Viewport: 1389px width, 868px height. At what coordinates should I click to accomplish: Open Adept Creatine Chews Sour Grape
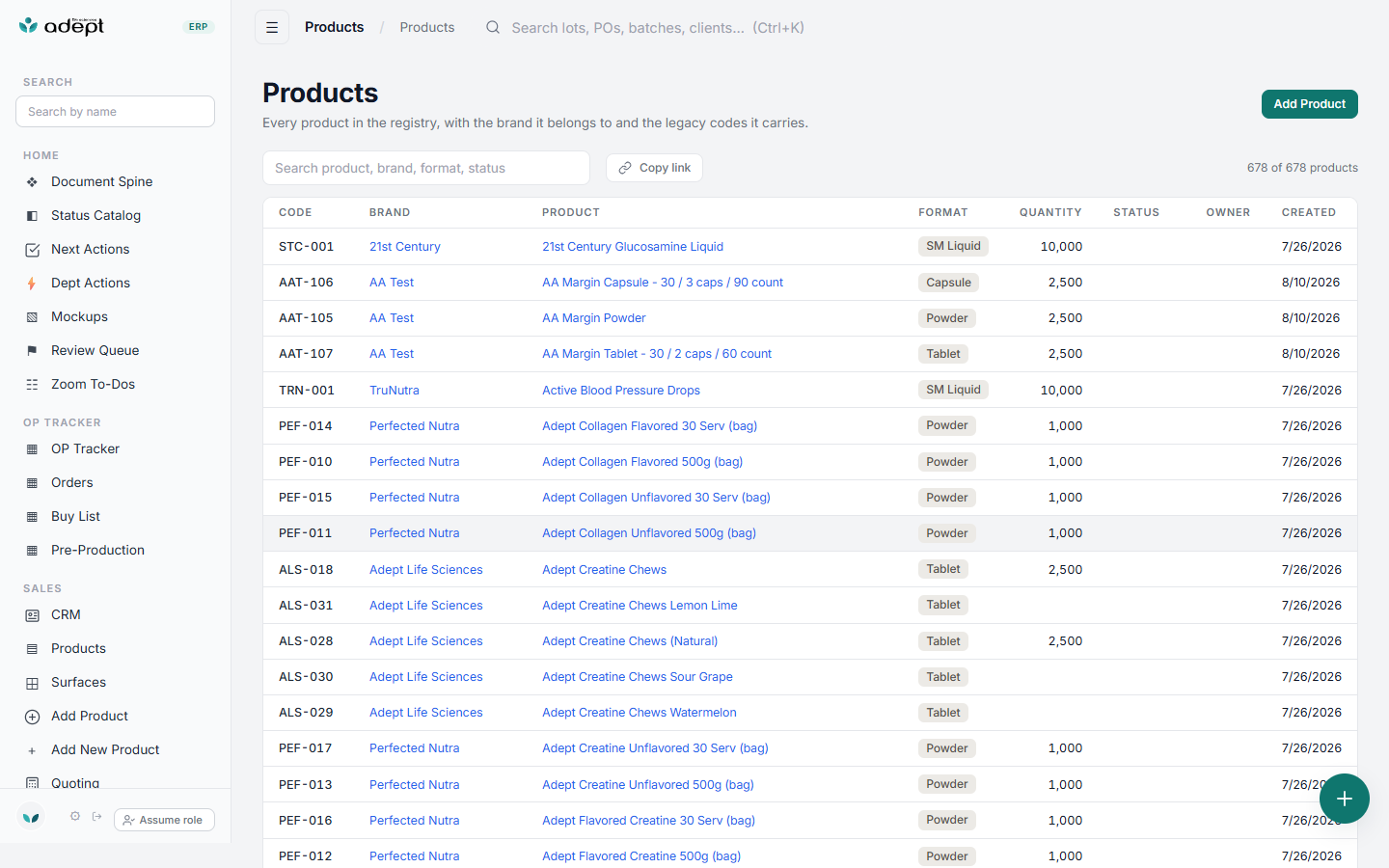click(x=637, y=677)
